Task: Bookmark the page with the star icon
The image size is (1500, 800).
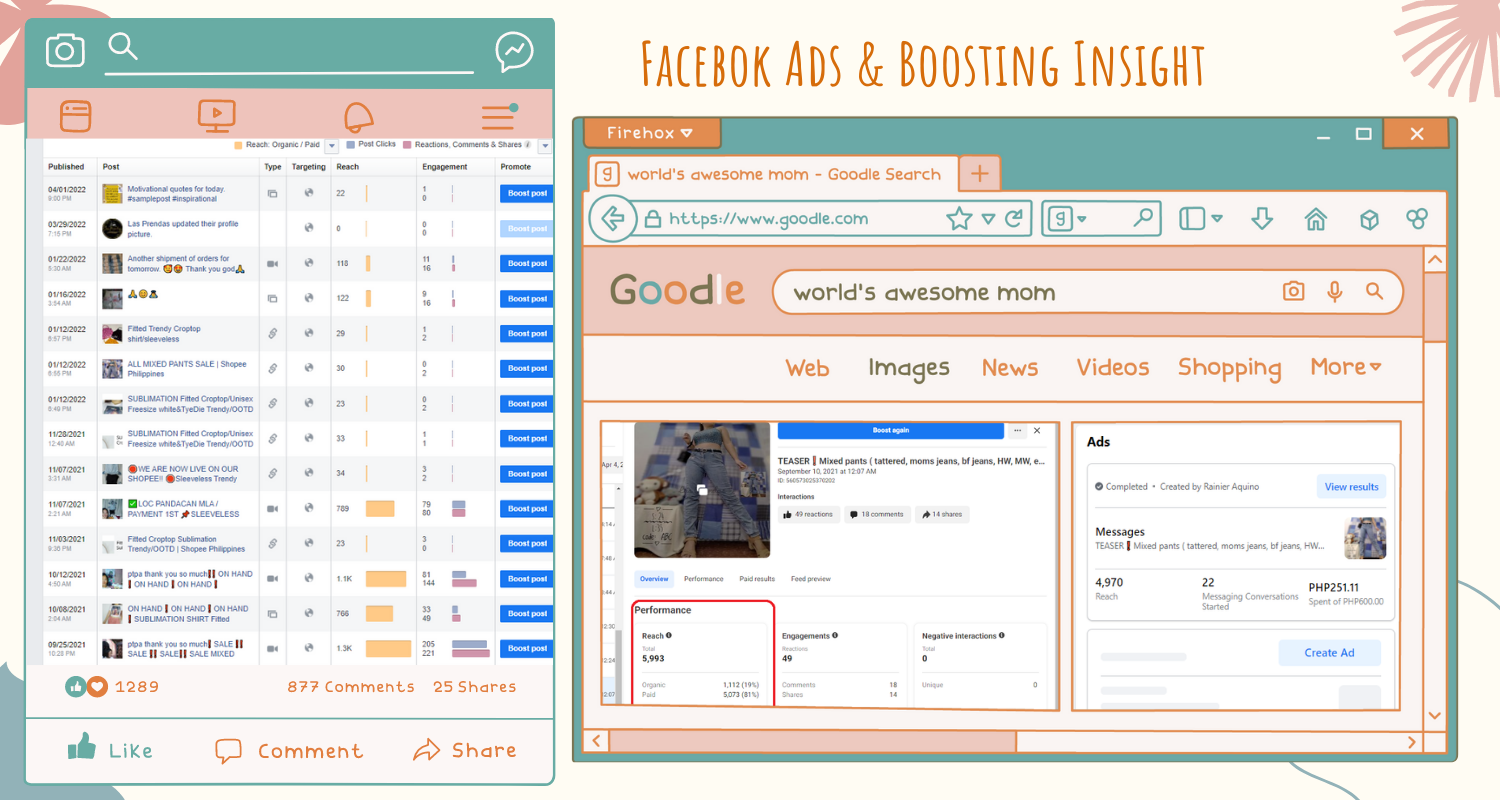Action: coord(959,219)
